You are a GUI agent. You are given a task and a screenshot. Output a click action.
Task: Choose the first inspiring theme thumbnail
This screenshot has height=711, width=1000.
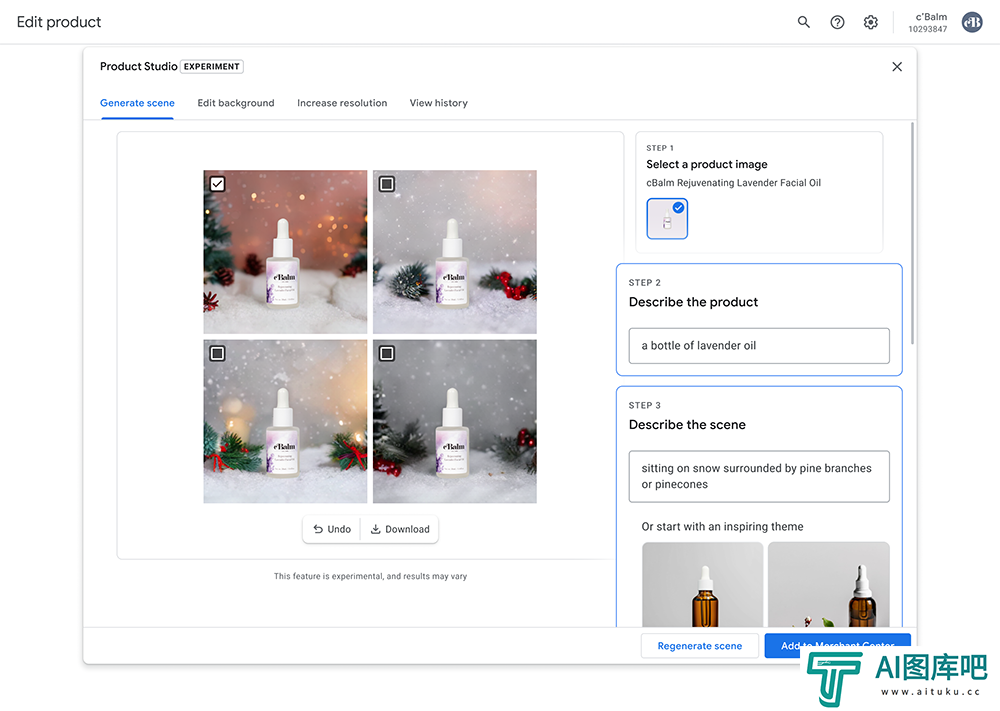tap(702, 584)
